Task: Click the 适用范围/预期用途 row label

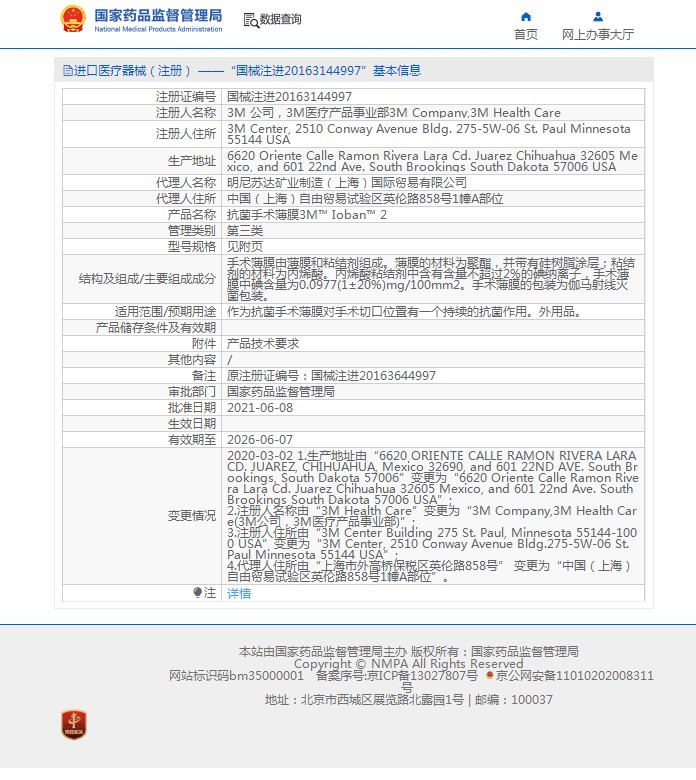Action: click(165, 311)
